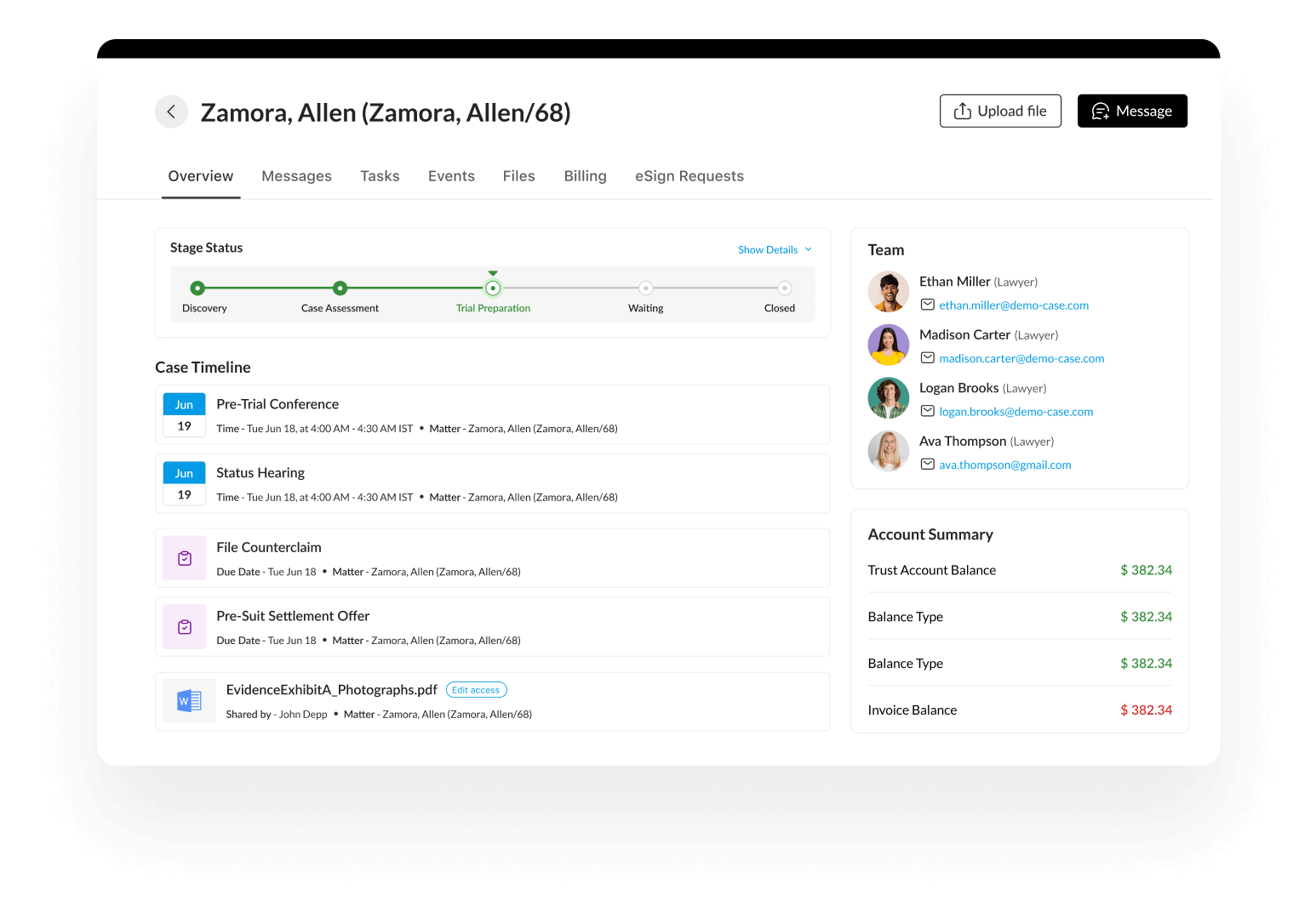Click the back arrow beside the matter title

171,111
